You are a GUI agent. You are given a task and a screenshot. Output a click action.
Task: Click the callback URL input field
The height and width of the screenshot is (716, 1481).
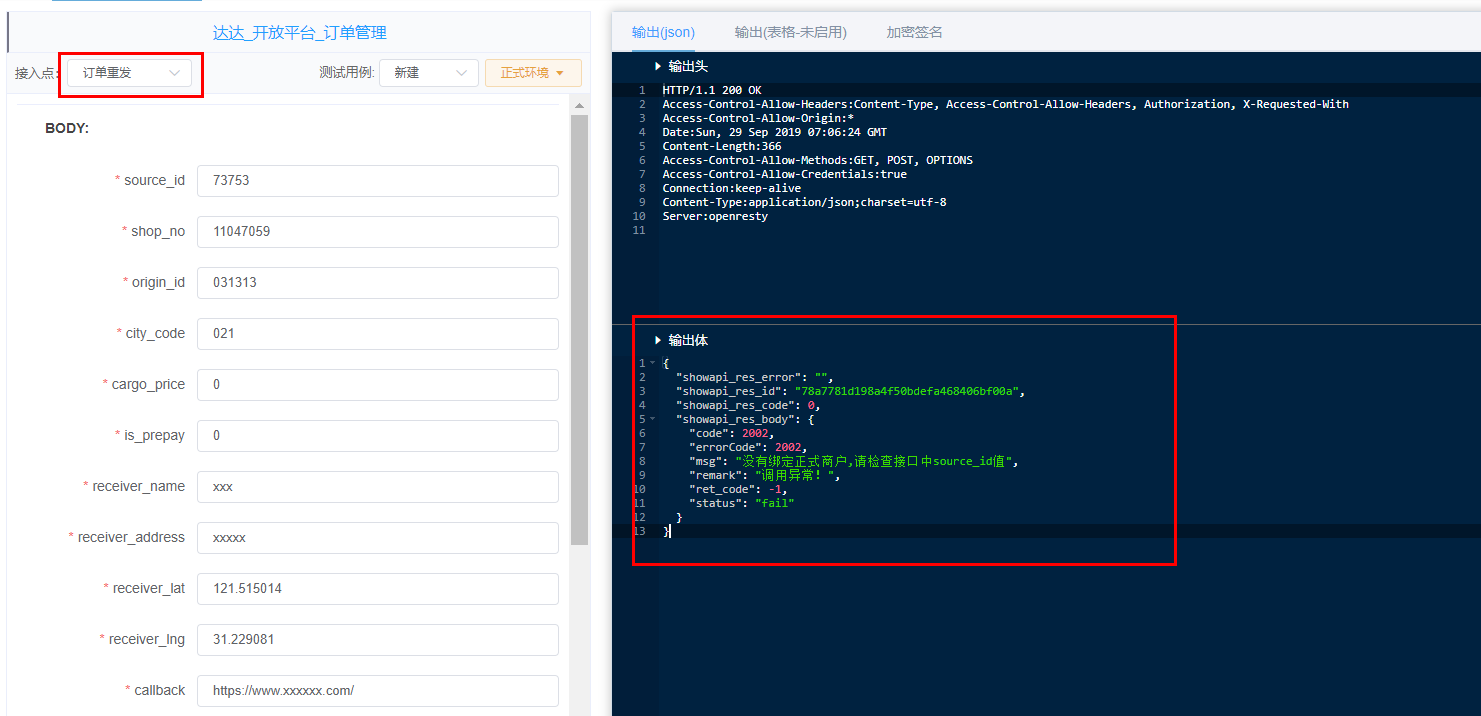(x=378, y=691)
